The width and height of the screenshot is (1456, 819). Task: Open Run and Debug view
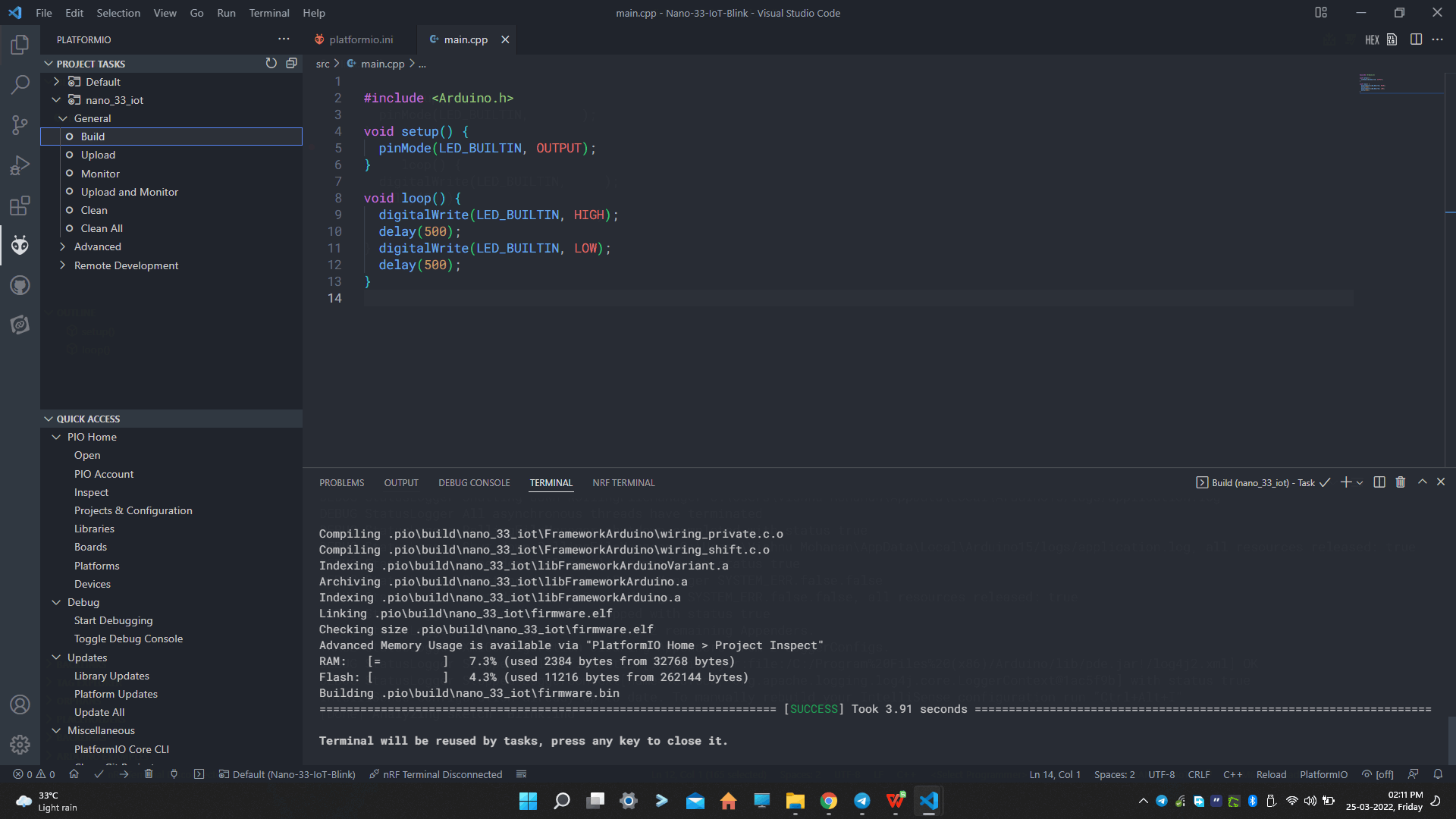[20, 165]
